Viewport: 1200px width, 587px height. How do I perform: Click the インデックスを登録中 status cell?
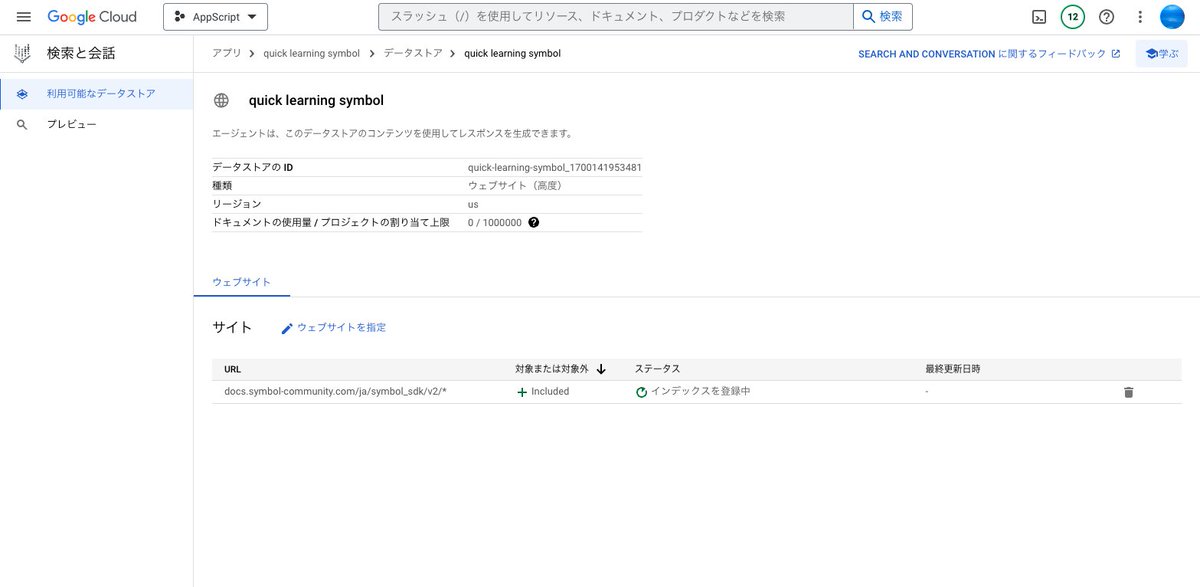click(x=693, y=391)
